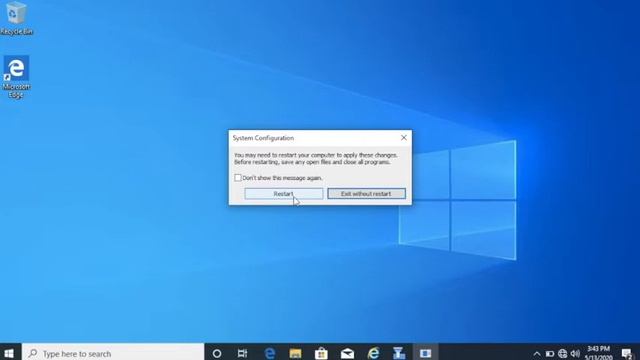The image size is (640, 360).
Task: Open Action Center notifications icon
Action: click(627, 354)
